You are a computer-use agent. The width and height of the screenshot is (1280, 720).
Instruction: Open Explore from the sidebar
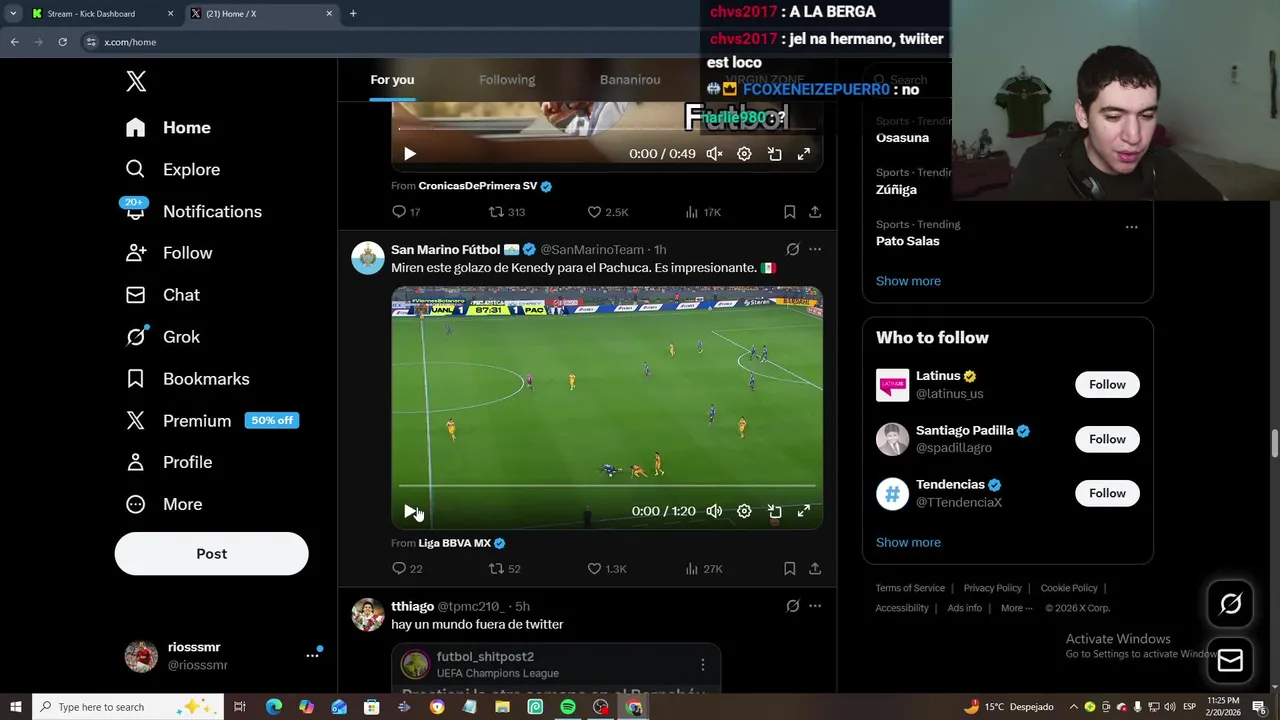(172, 170)
